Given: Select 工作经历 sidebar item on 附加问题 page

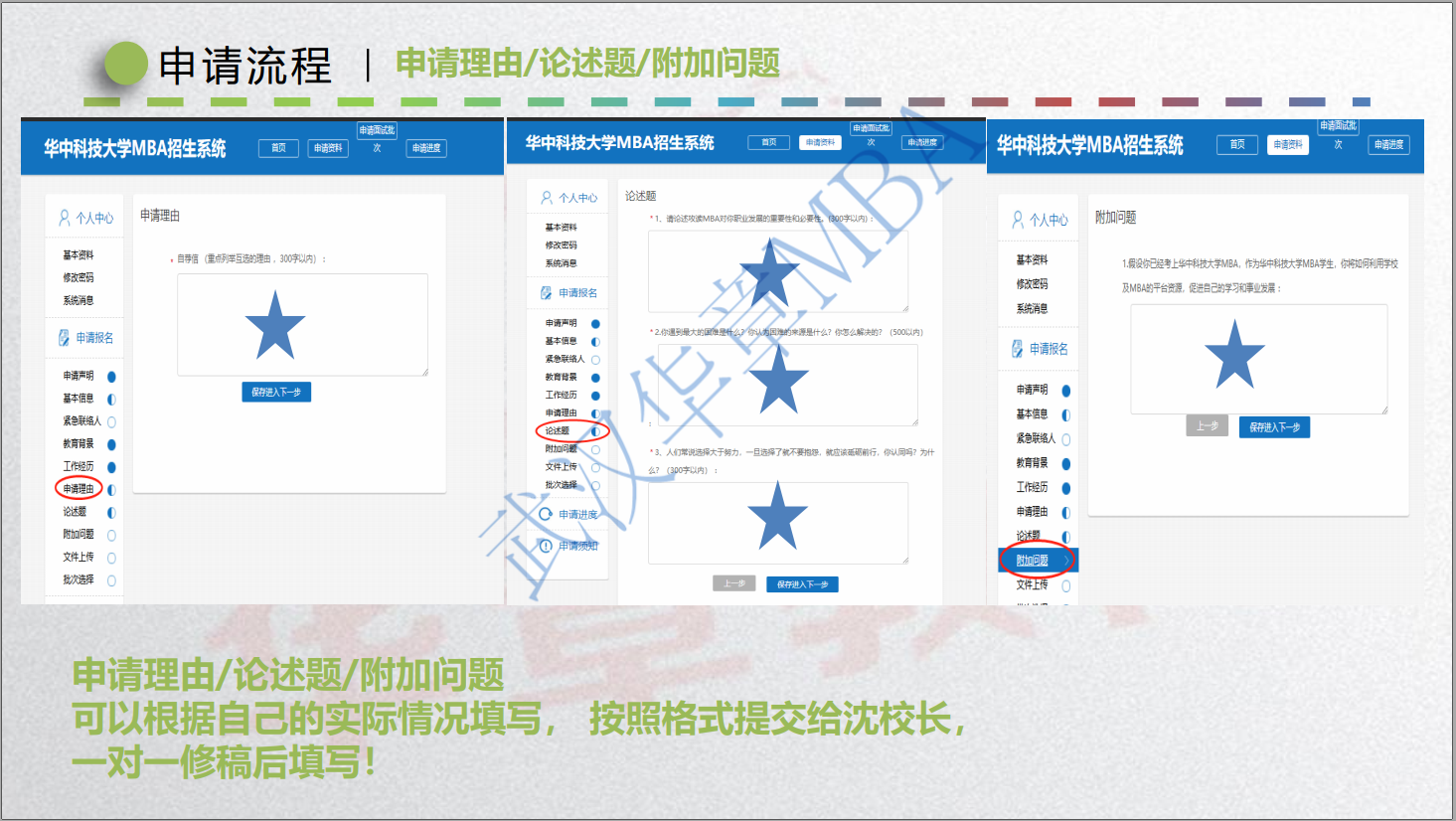Looking at the screenshot, I should click(x=1032, y=488).
